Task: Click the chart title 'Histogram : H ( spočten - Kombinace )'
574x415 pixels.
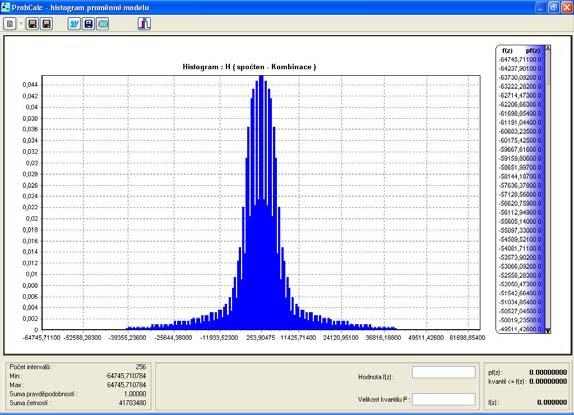Action: point(249,67)
